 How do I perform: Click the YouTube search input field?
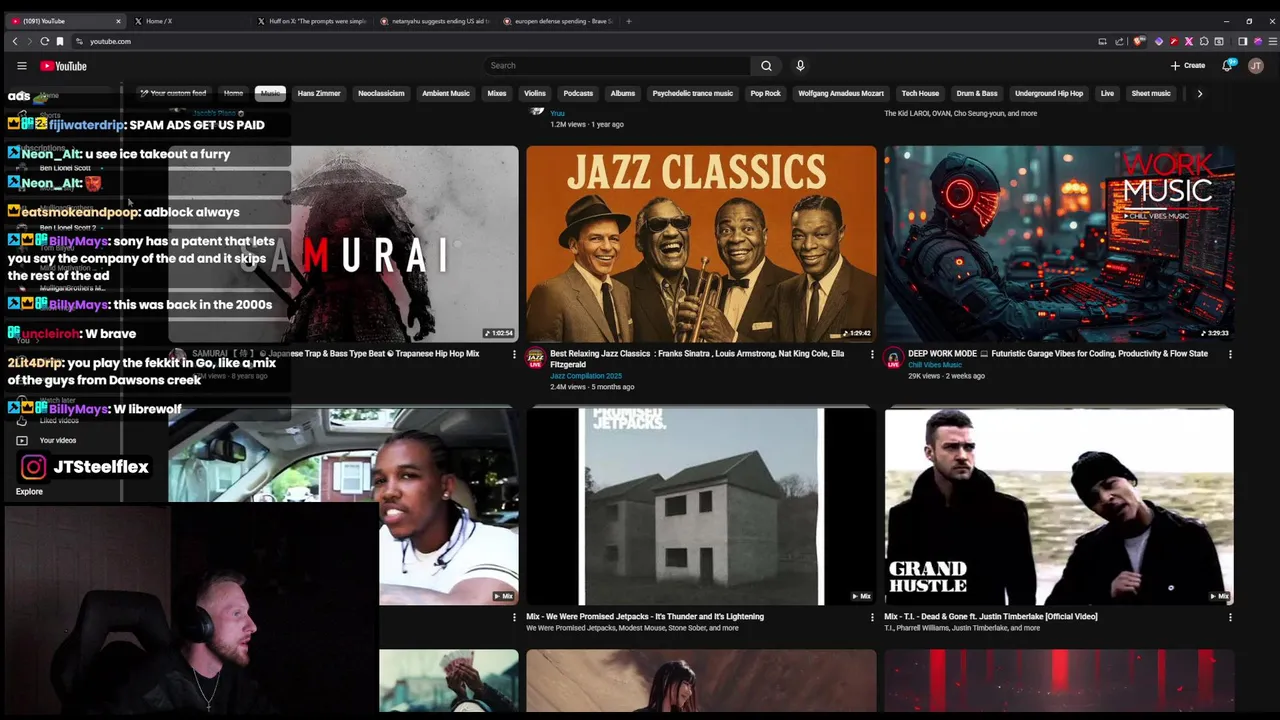[x=617, y=66]
